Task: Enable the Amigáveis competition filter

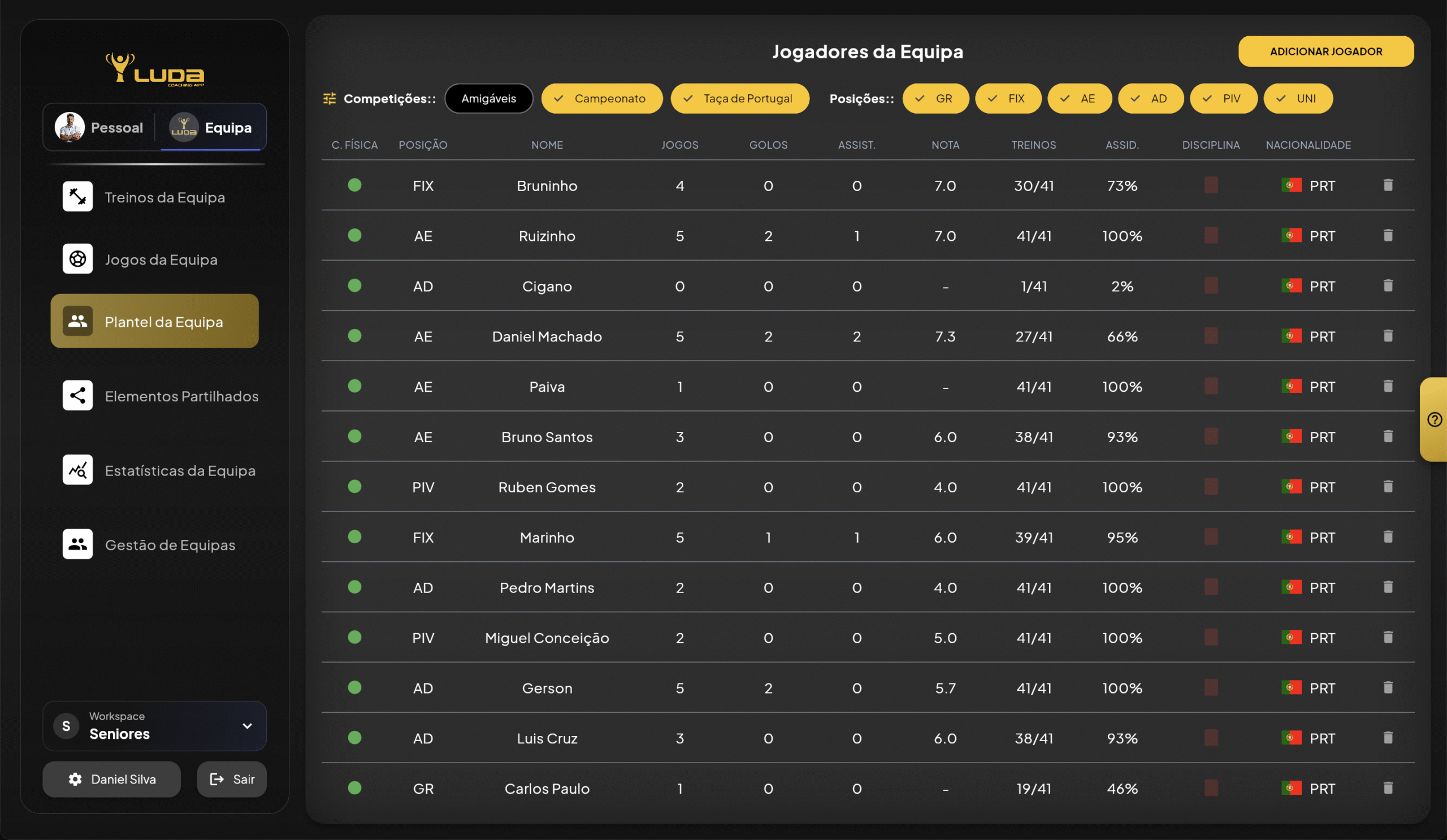Action: click(x=489, y=99)
